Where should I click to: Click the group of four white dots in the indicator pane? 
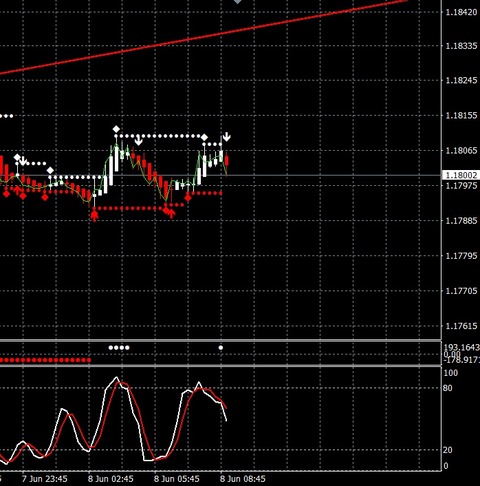pos(119,348)
